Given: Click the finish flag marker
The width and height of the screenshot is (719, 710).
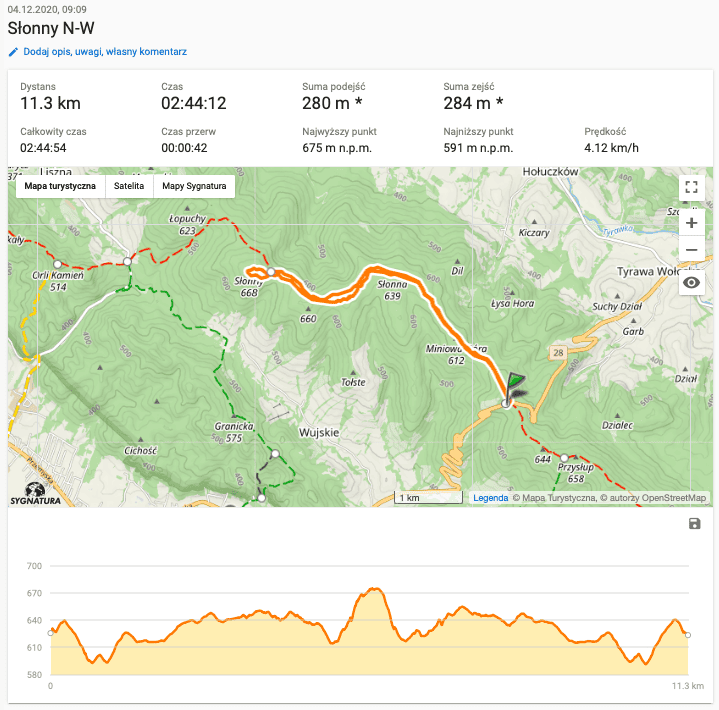Looking at the screenshot, I should pos(514,386).
